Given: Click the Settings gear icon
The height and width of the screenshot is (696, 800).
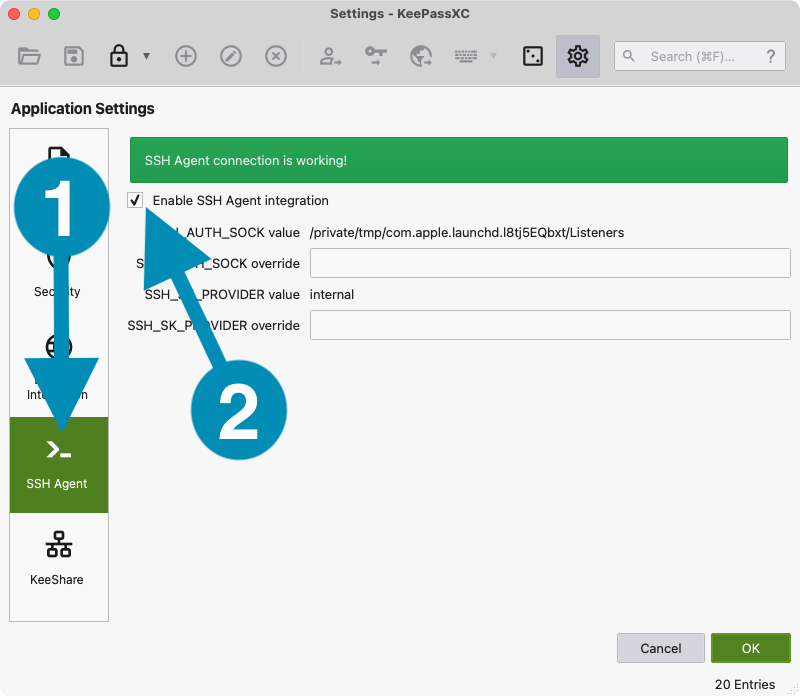Looking at the screenshot, I should [x=577, y=56].
